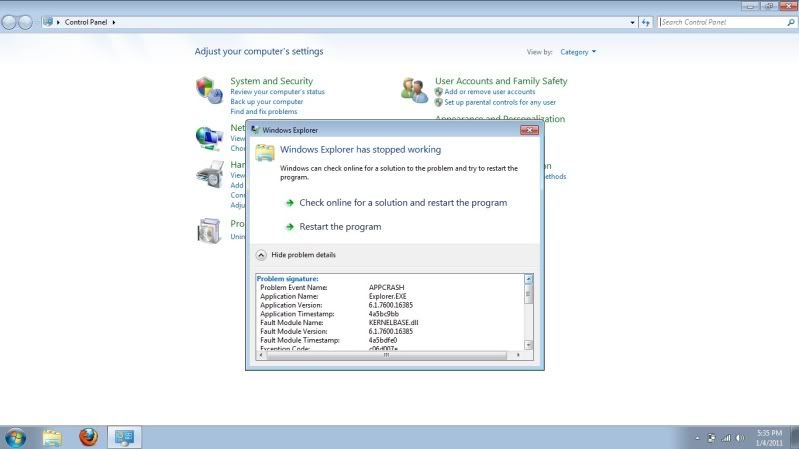799x449 pixels.
Task: Select the KERNELBASE.dll fault module value
Action: pos(393,323)
